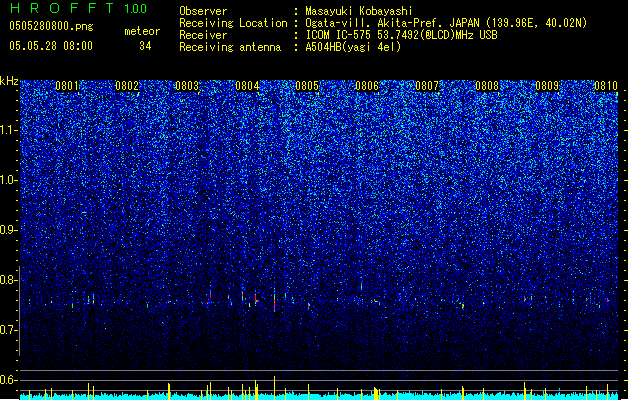Click the 0.7 kHz axis label

(9, 330)
